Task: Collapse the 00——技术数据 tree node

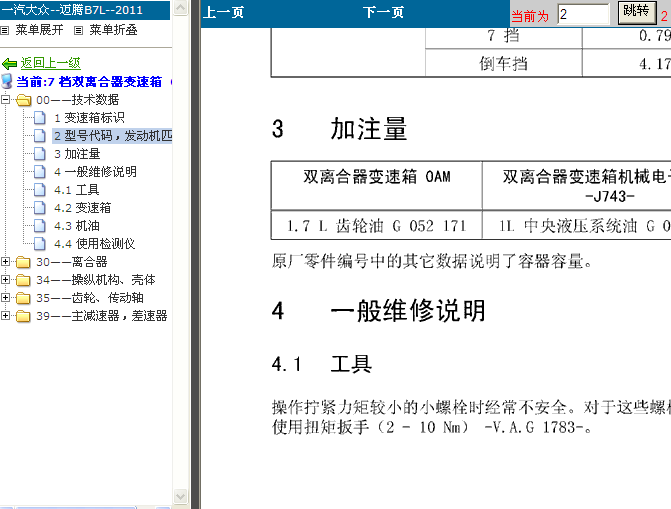Action: pyautogui.click(x=5, y=99)
